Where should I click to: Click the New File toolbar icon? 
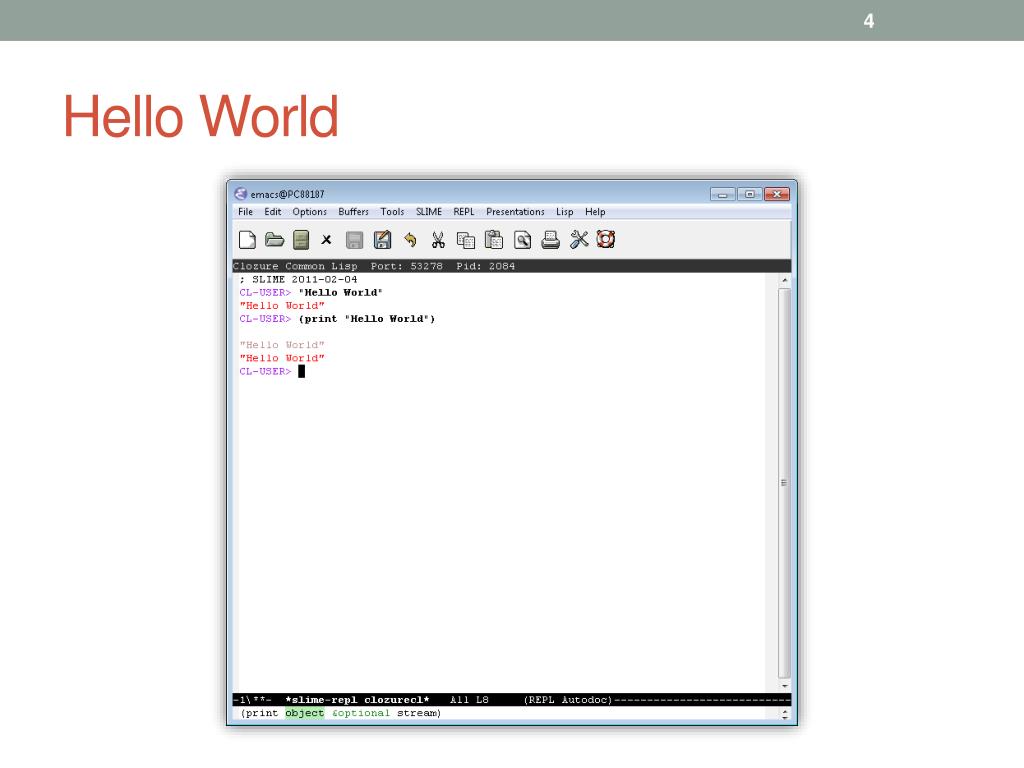pos(247,240)
